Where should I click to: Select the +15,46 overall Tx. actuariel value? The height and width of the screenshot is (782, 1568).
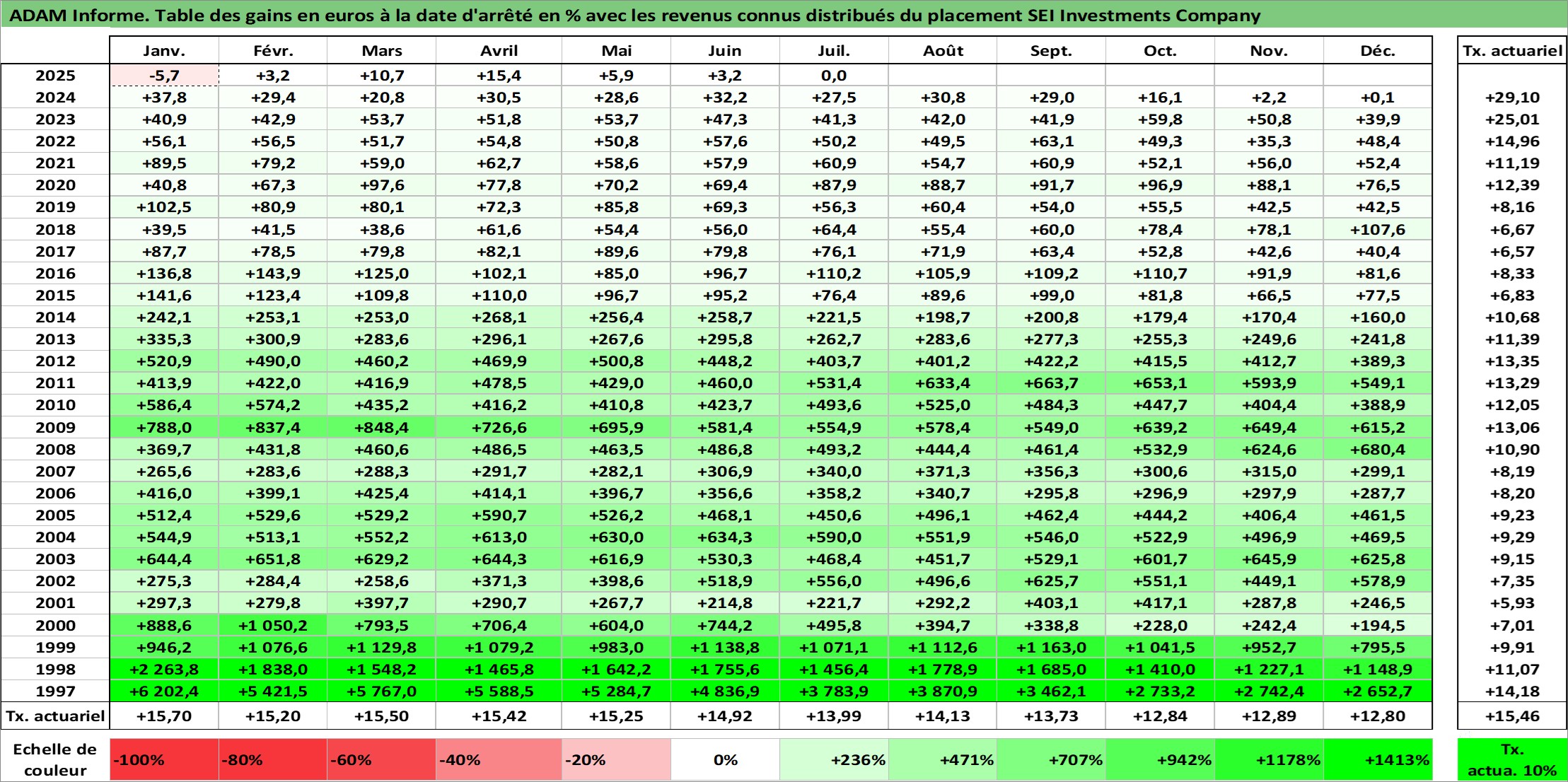(1512, 716)
